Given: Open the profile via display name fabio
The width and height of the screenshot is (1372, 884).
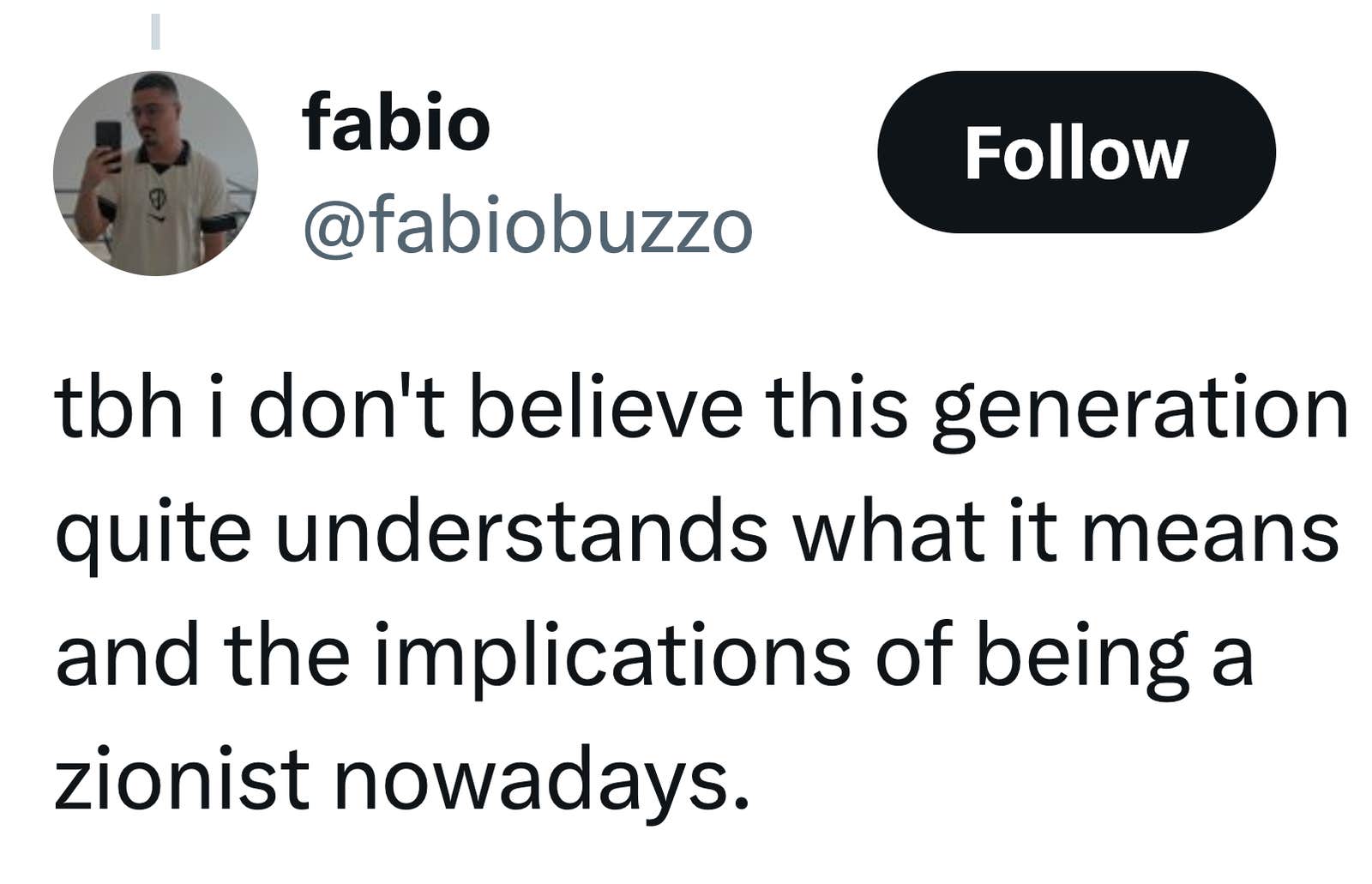Looking at the screenshot, I should 395,123.
